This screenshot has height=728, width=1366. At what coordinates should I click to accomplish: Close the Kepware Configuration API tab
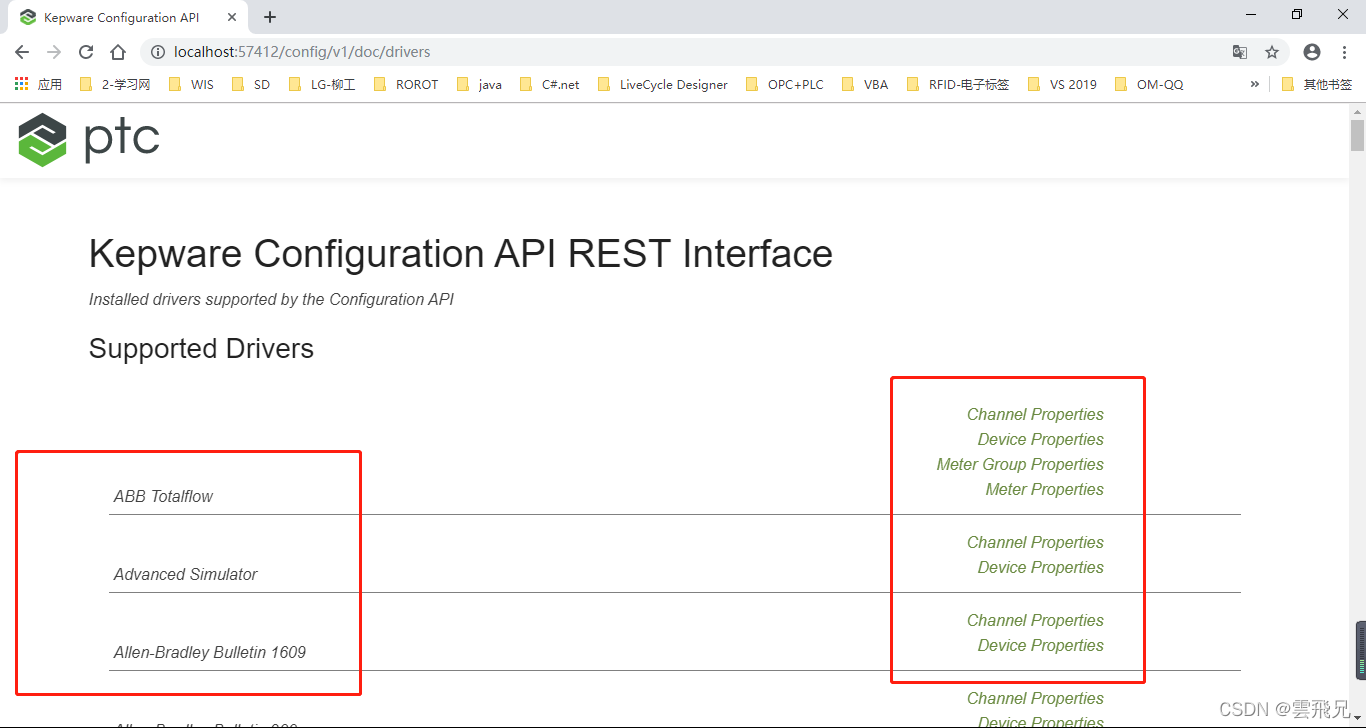pyautogui.click(x=232, y=17)
